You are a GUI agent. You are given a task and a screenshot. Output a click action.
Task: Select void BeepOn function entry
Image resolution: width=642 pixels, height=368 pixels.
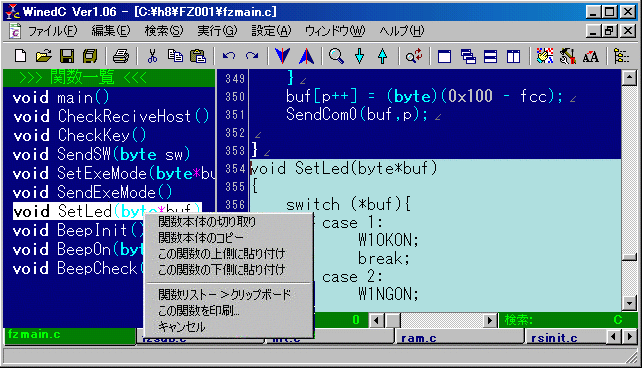pos(78,249)
